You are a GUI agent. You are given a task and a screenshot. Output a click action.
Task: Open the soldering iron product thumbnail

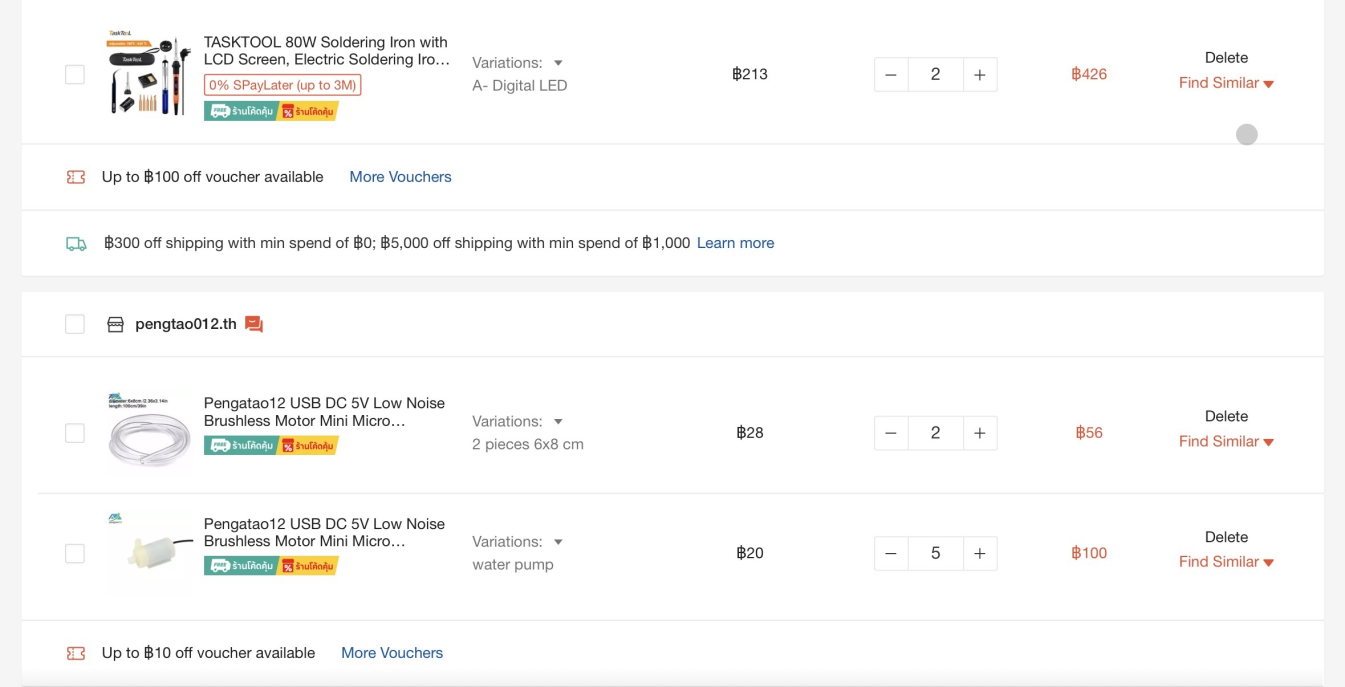point(149,74)
